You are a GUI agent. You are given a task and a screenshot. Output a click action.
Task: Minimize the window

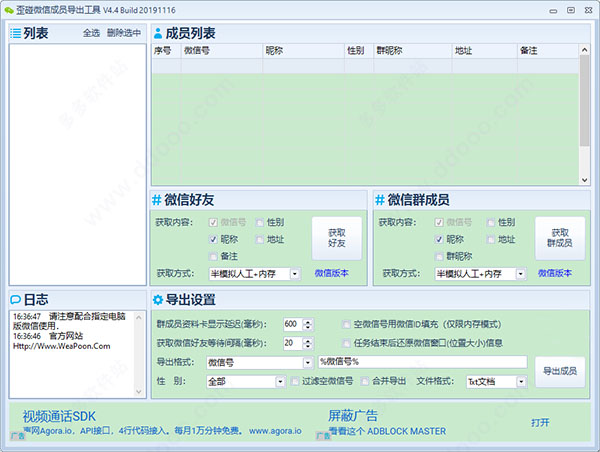[553, 11]
